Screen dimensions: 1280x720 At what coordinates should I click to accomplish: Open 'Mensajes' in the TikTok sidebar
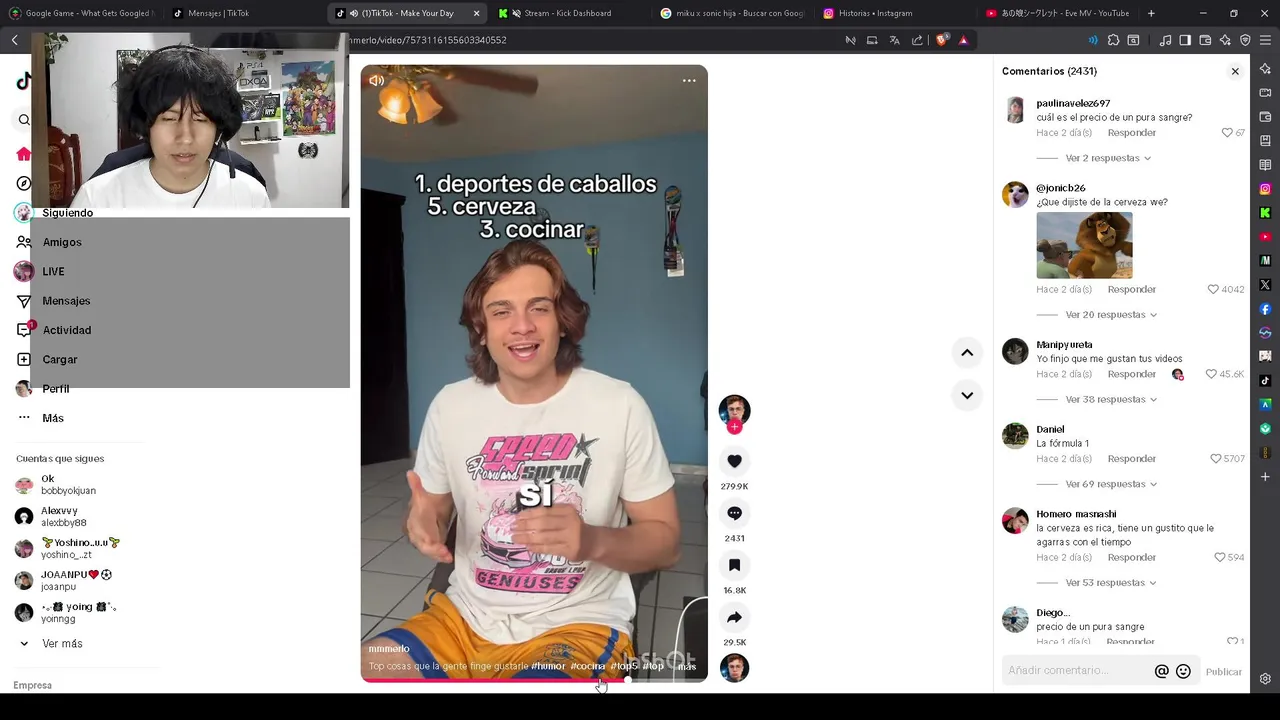tap(66, 300)
